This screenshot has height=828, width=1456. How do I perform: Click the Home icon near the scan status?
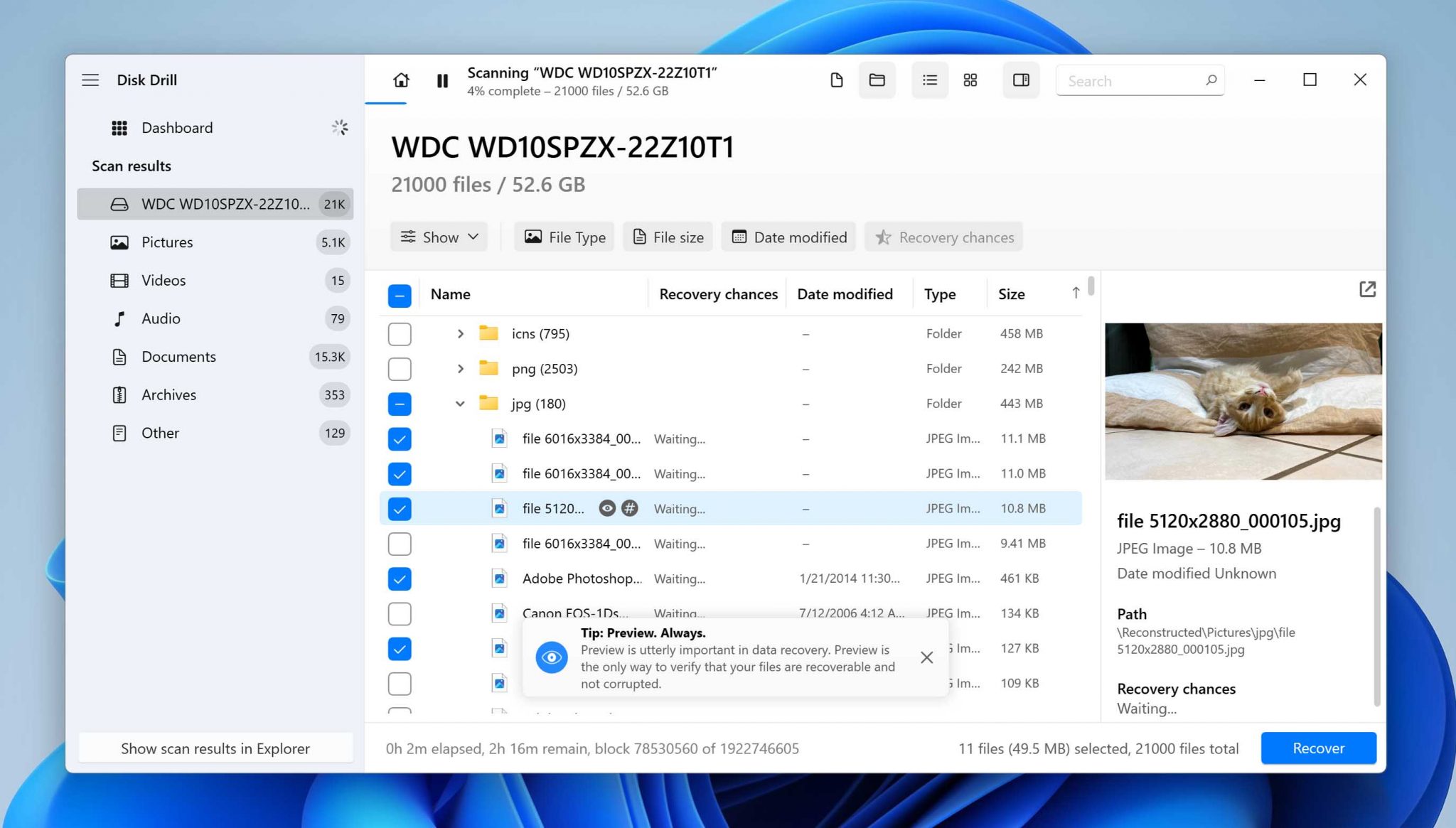pyautogui.click(x=400, y=80)
